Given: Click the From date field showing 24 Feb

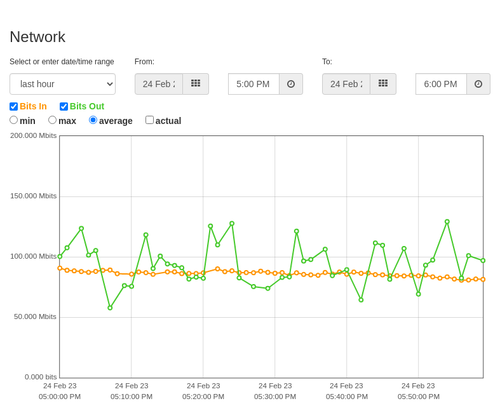Looking at the screenshot, I should [x=159, y=84].
